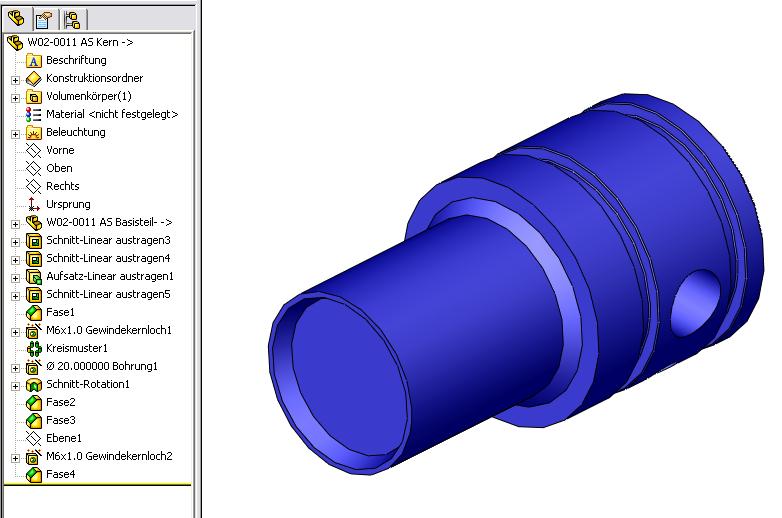Click the W02-0011 AS Basisteil part icon

click(33, 222)
